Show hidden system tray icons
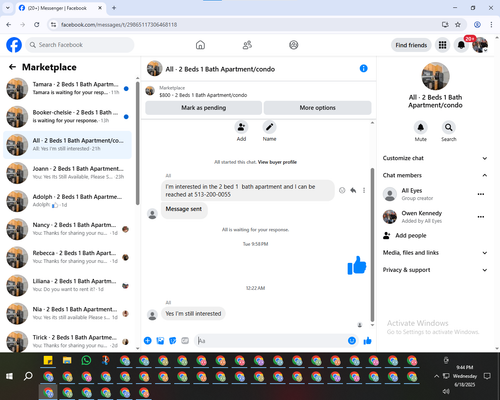 coord(436,376)
